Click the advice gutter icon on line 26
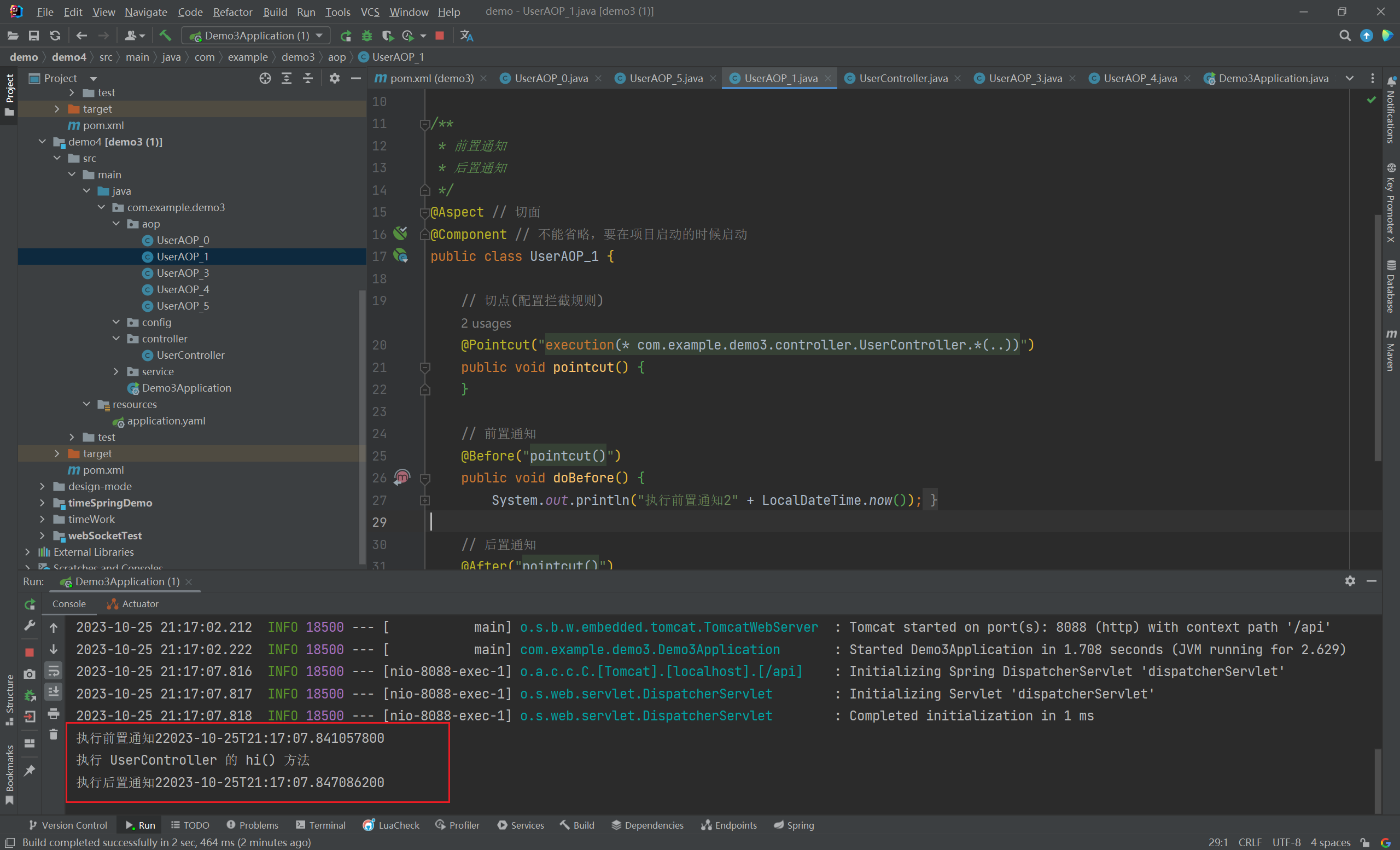The image size is (1400, 850). pyautogui.click(x=402, y=477)
